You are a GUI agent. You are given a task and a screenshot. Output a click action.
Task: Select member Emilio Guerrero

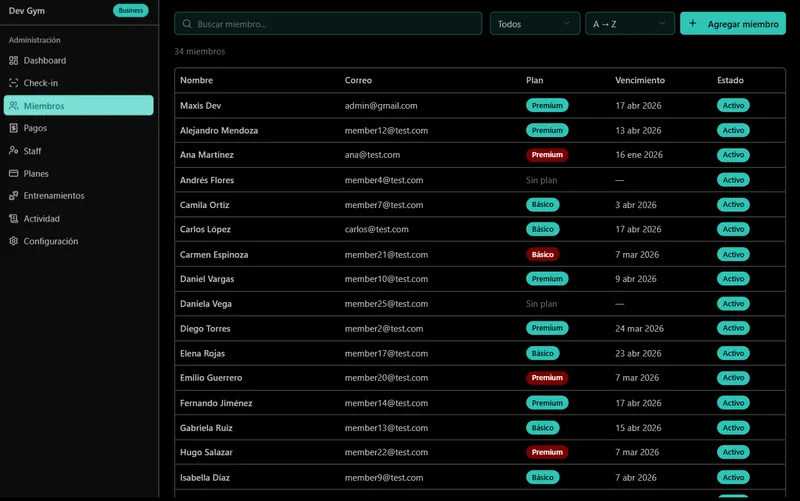point(211,378)
